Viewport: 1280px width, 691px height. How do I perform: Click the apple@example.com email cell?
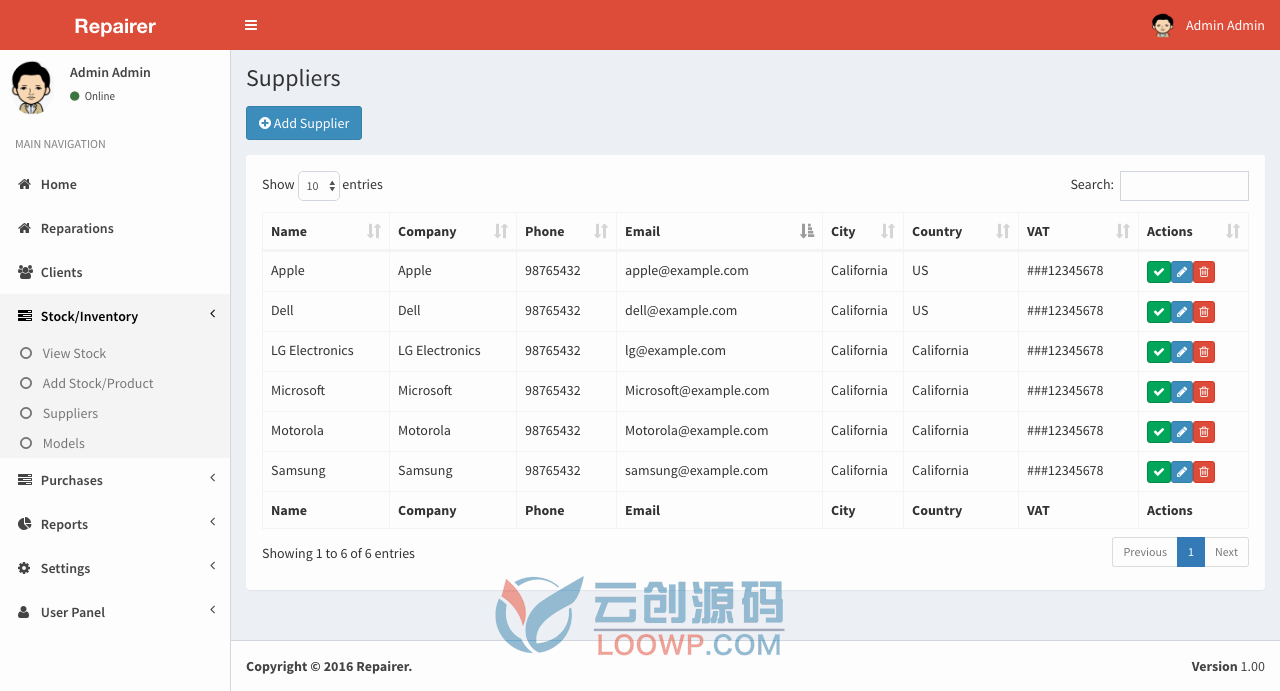pos(719,271)
